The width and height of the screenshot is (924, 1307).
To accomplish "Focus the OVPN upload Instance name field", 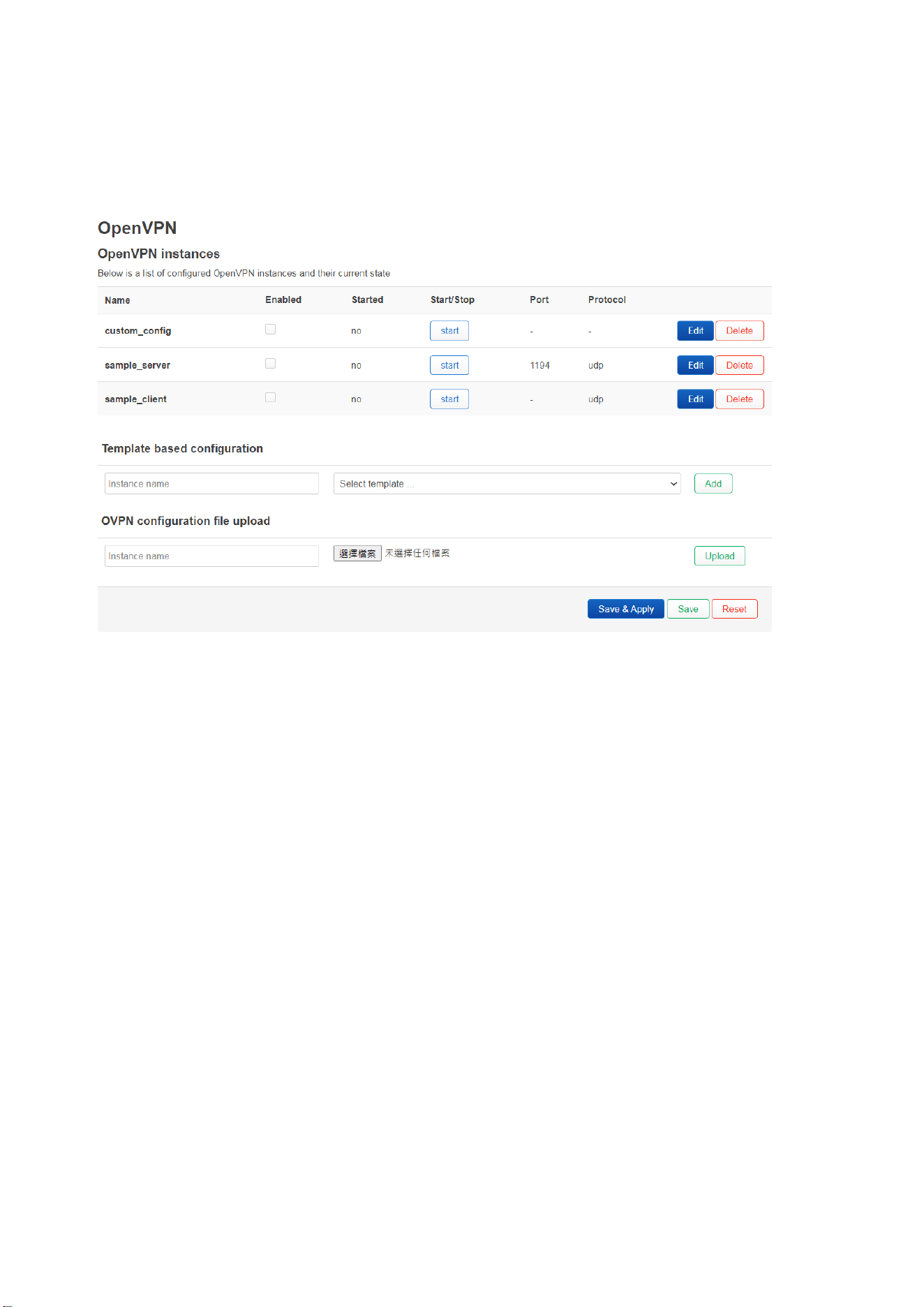I will click(x=211, y=556).
